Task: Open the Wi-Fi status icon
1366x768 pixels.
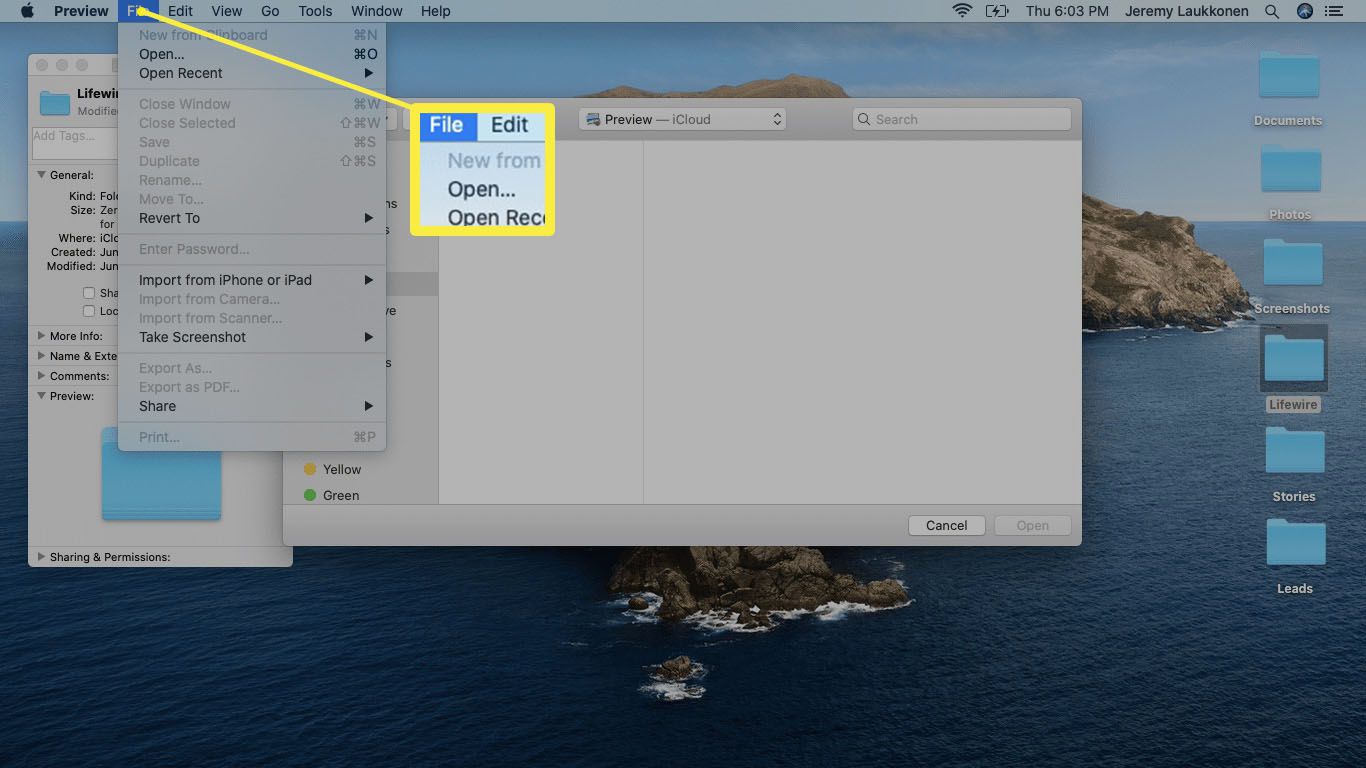Action: pos(962,11)
